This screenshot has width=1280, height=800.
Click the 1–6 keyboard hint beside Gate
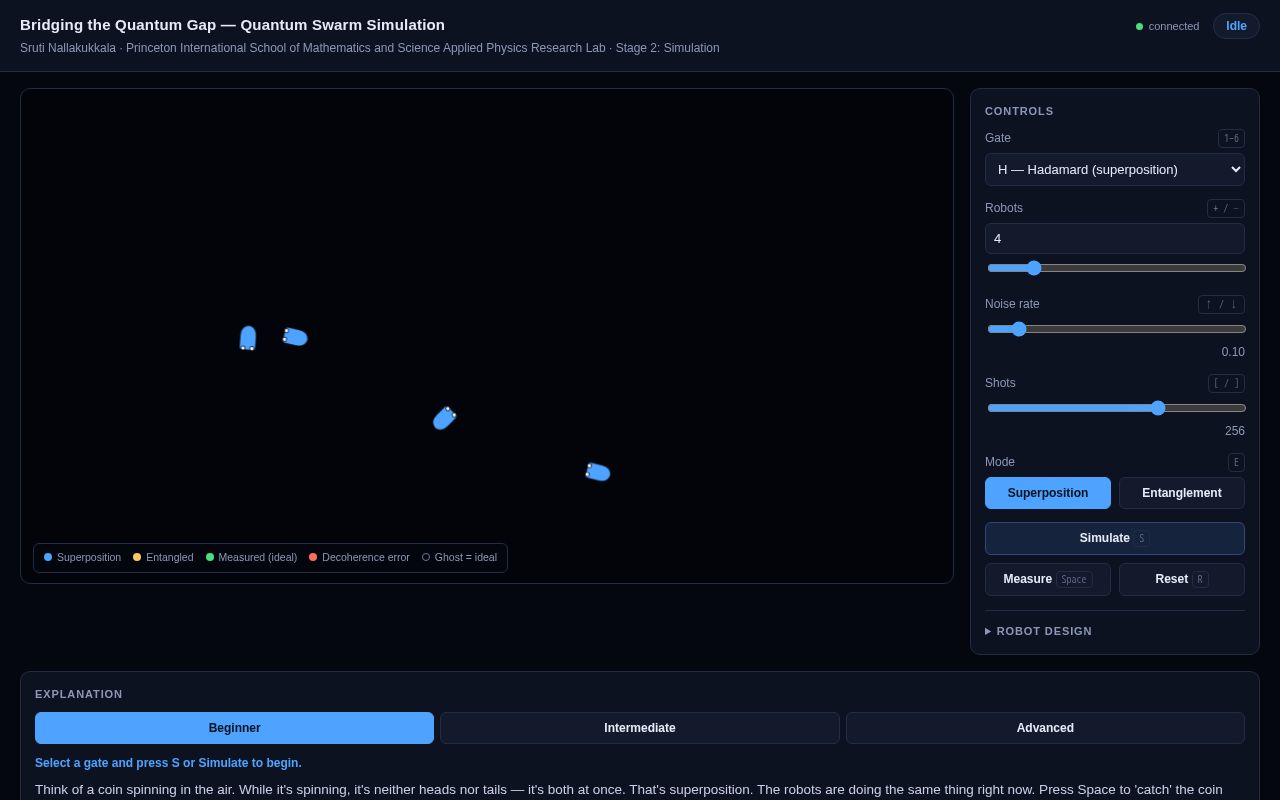click(1231, 139)
